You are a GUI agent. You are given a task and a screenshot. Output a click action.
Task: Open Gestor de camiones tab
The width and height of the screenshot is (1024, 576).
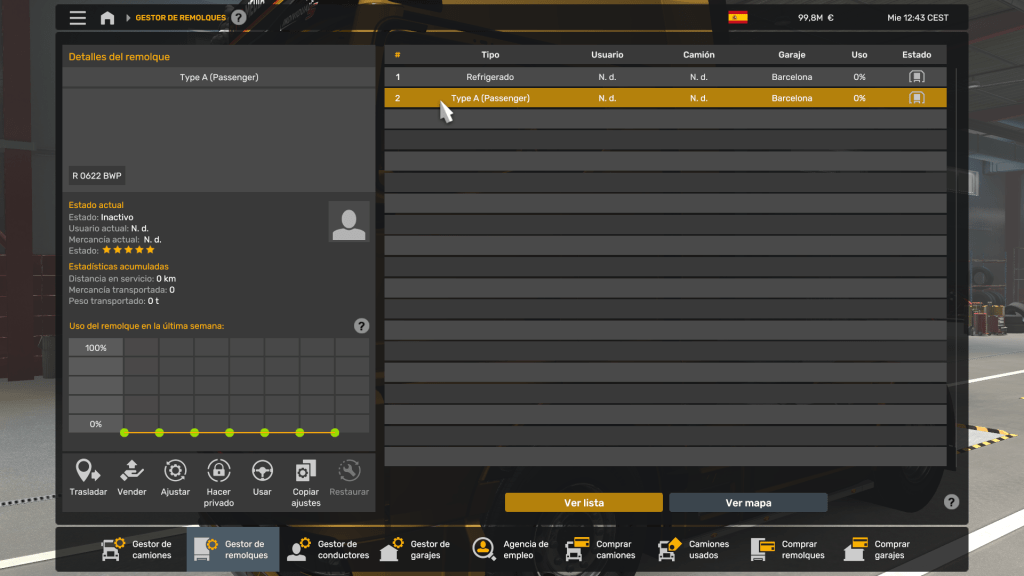138,549
